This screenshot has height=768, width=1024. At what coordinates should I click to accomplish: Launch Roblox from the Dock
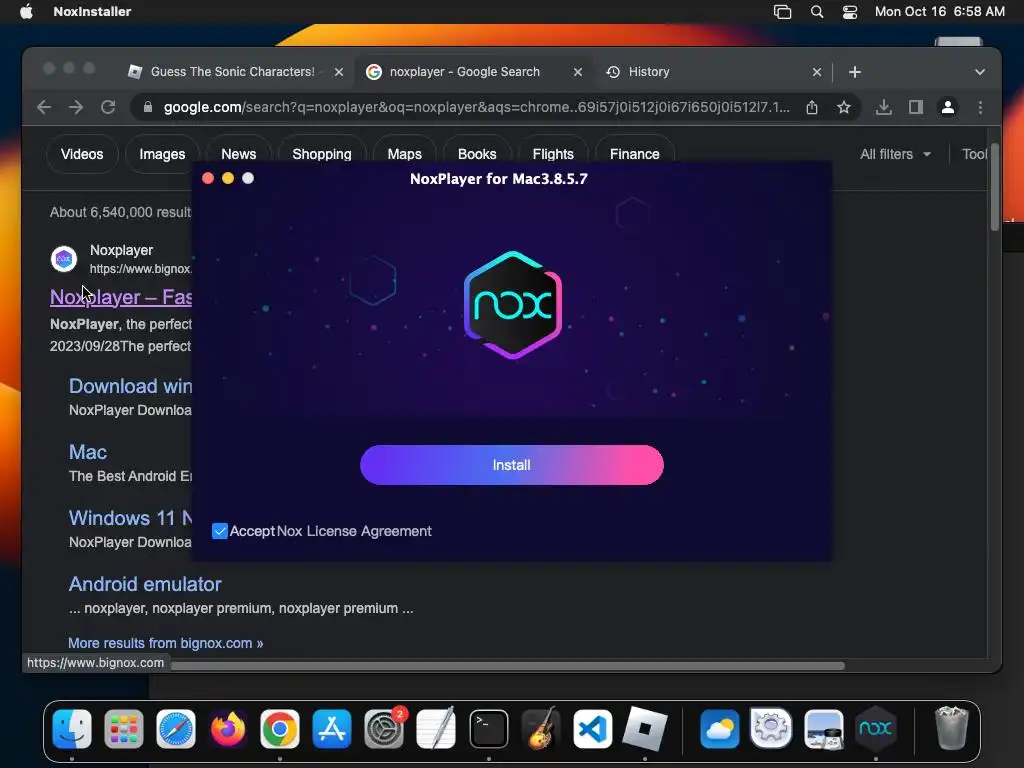tap(645, 728)
